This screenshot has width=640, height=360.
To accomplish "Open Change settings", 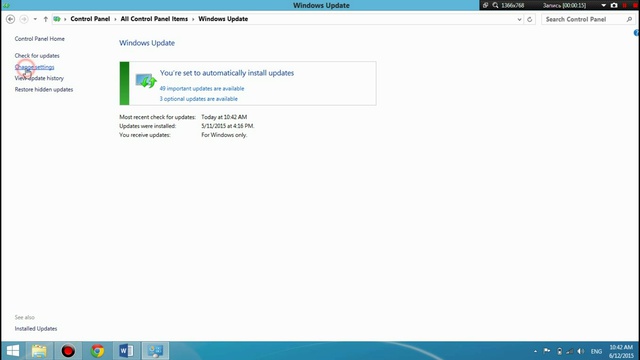I will [x=34, y=67].
